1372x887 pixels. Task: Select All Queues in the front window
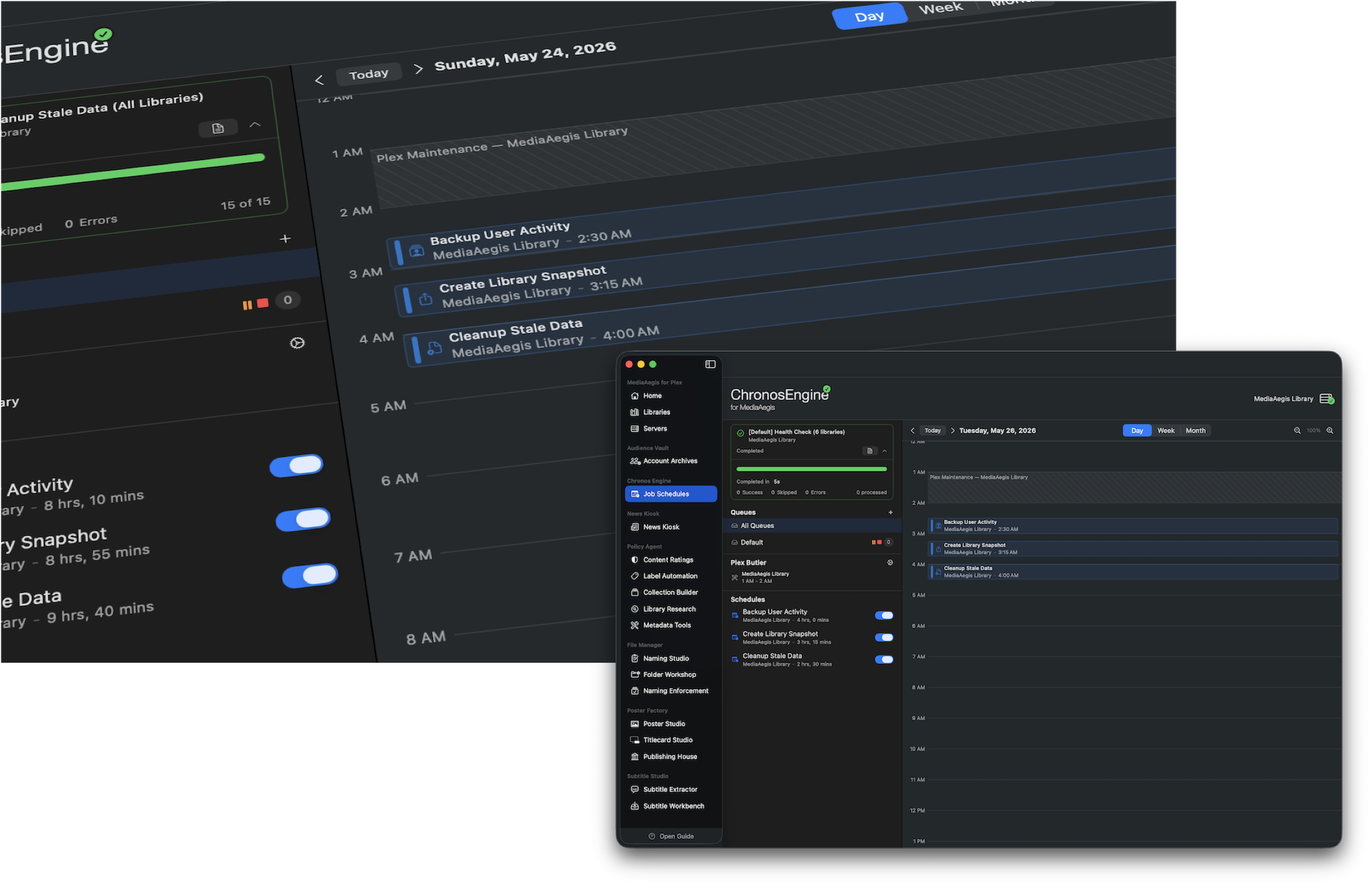click(x=812, y=526)
